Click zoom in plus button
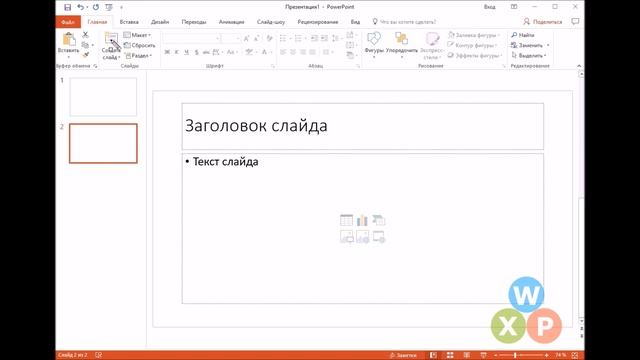This screenshot has height=360, width=640. (x=547, y=355)
